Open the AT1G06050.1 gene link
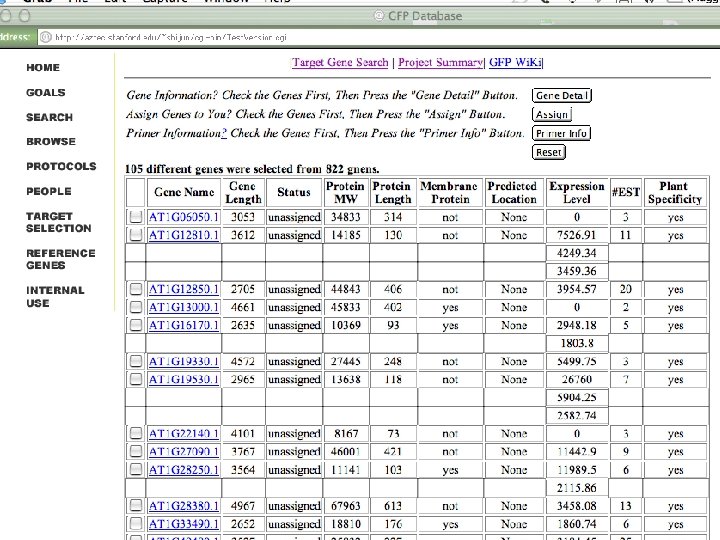 184,217
